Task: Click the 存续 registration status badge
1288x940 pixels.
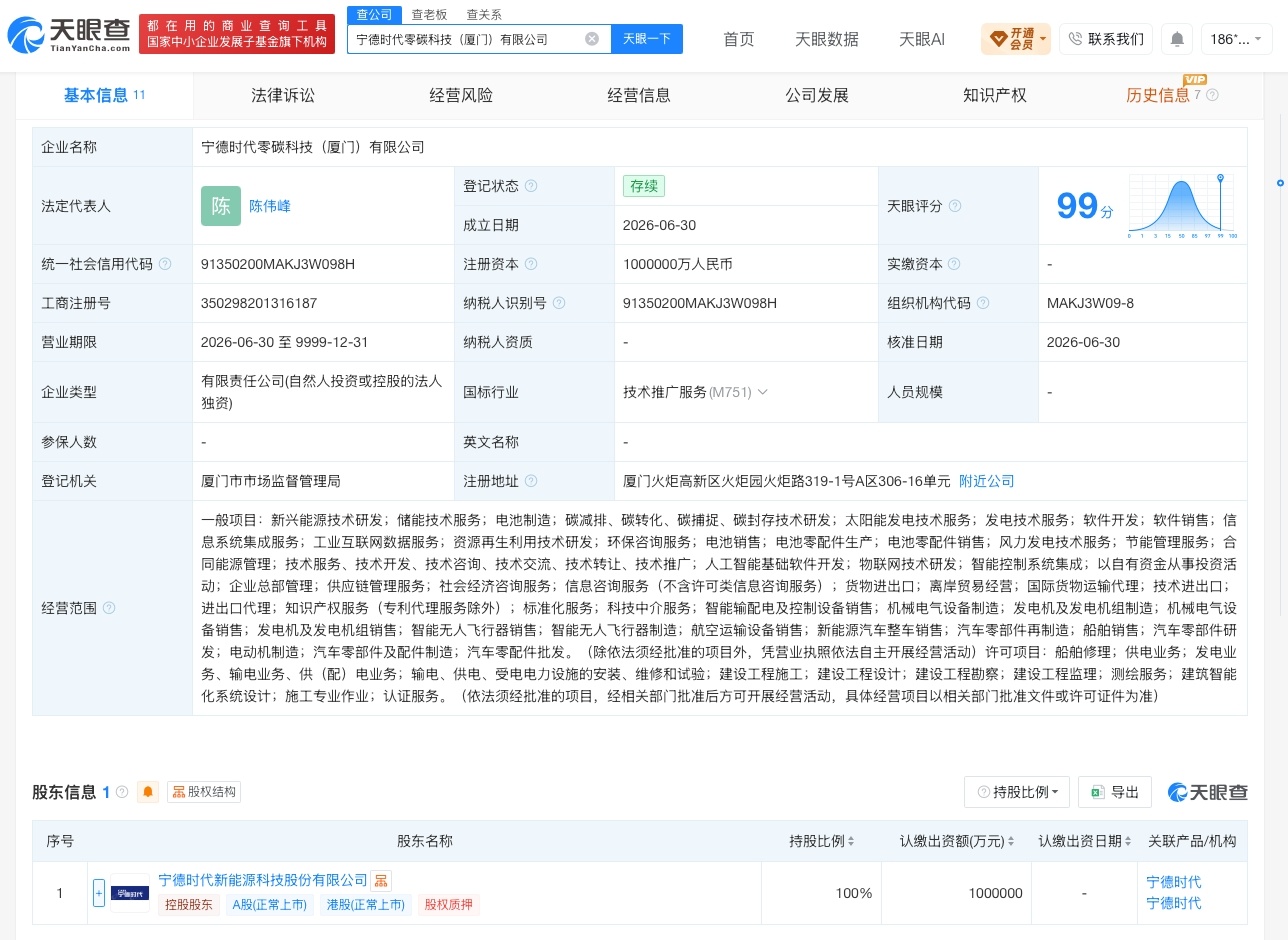Action: click(x=644, y=186)
